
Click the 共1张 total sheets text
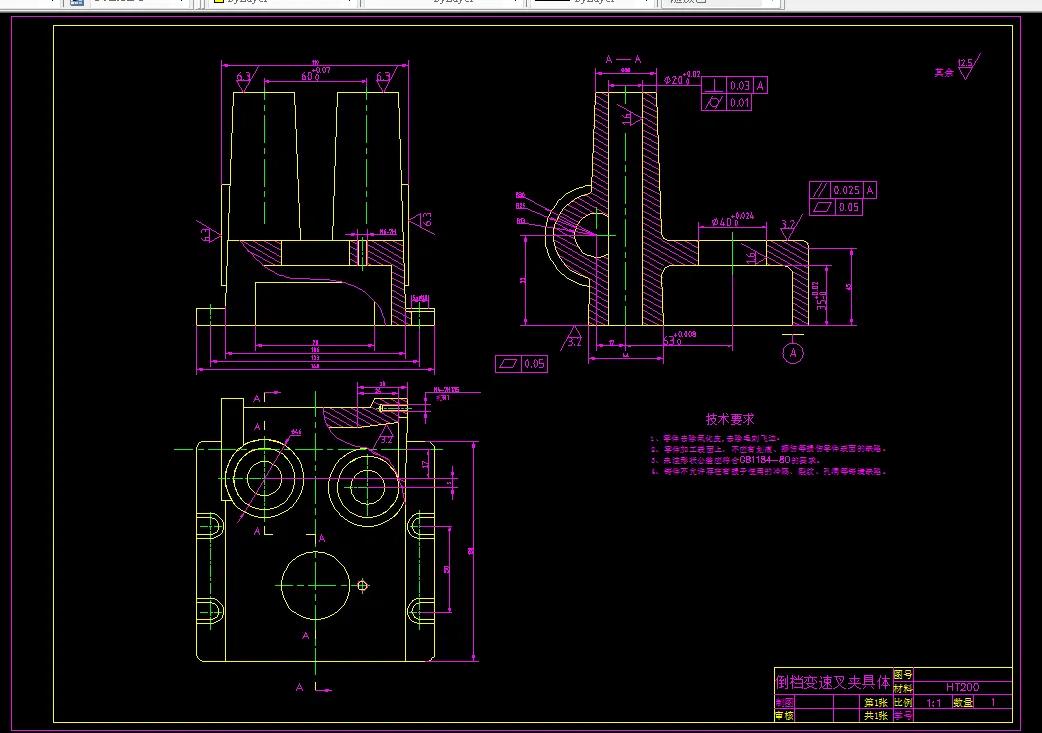coord(876,716)
